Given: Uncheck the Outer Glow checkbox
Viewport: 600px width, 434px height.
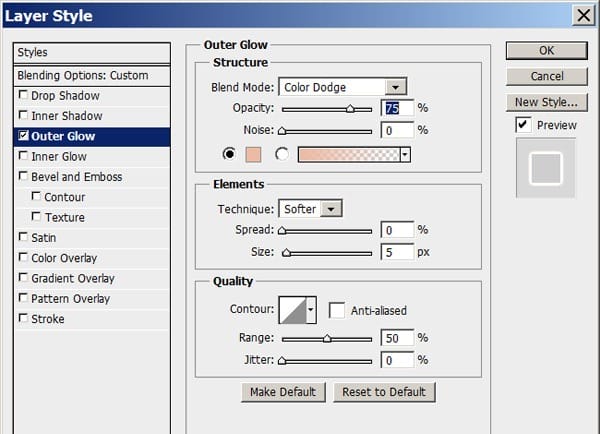Looking at the screenshot, I should [x=23, y=135].
